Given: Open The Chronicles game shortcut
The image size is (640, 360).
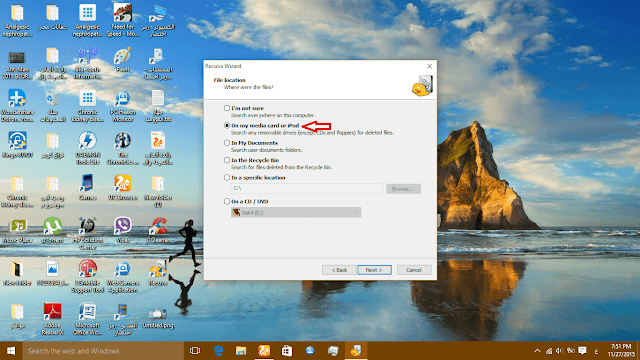Looking at the screenshot, I should pyautogui.click(x=122, y=149).
